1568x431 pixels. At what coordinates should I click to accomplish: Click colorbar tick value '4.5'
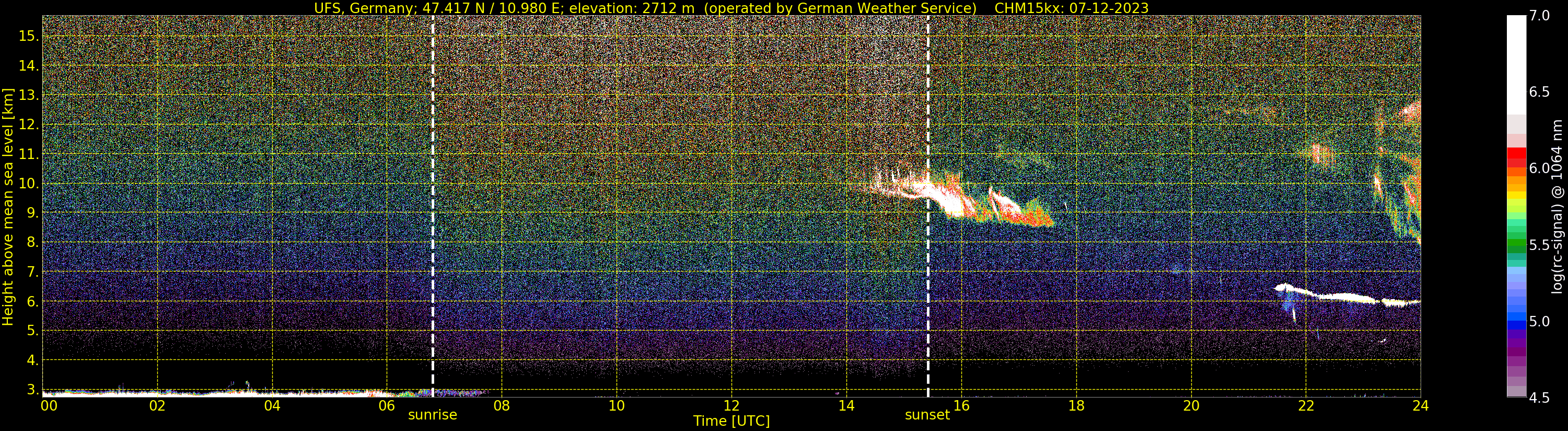(1539, 398)
